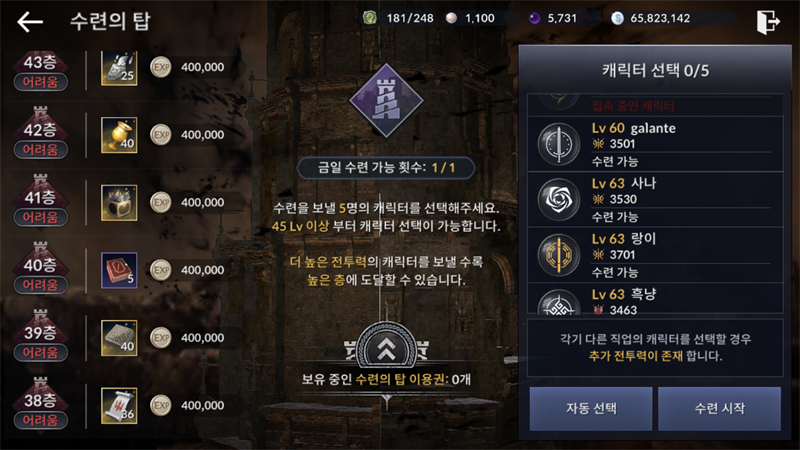Select character Lv 63 랑이

click(x=655, y=255)
